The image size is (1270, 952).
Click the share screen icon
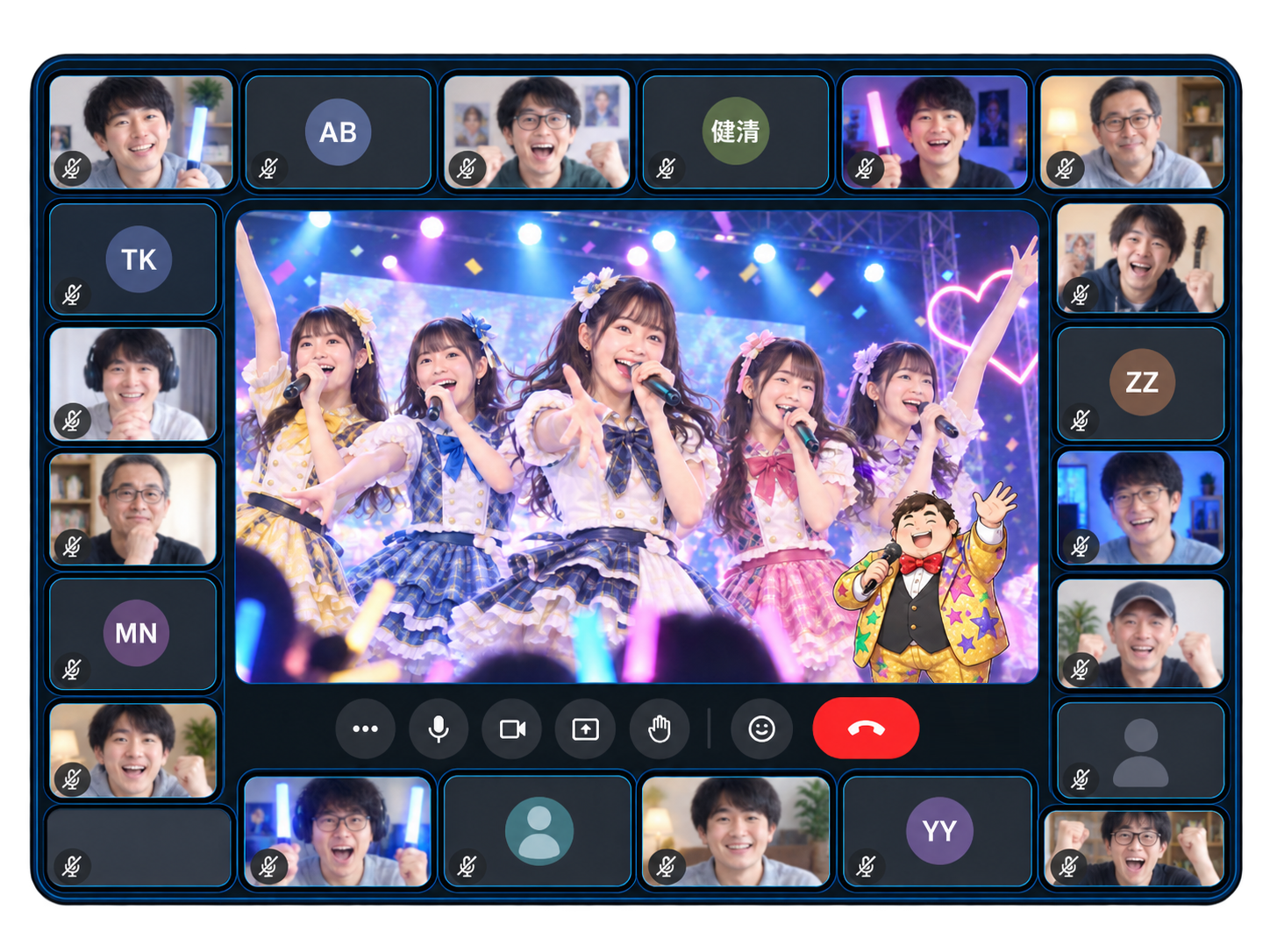click(x=585, y=728)
